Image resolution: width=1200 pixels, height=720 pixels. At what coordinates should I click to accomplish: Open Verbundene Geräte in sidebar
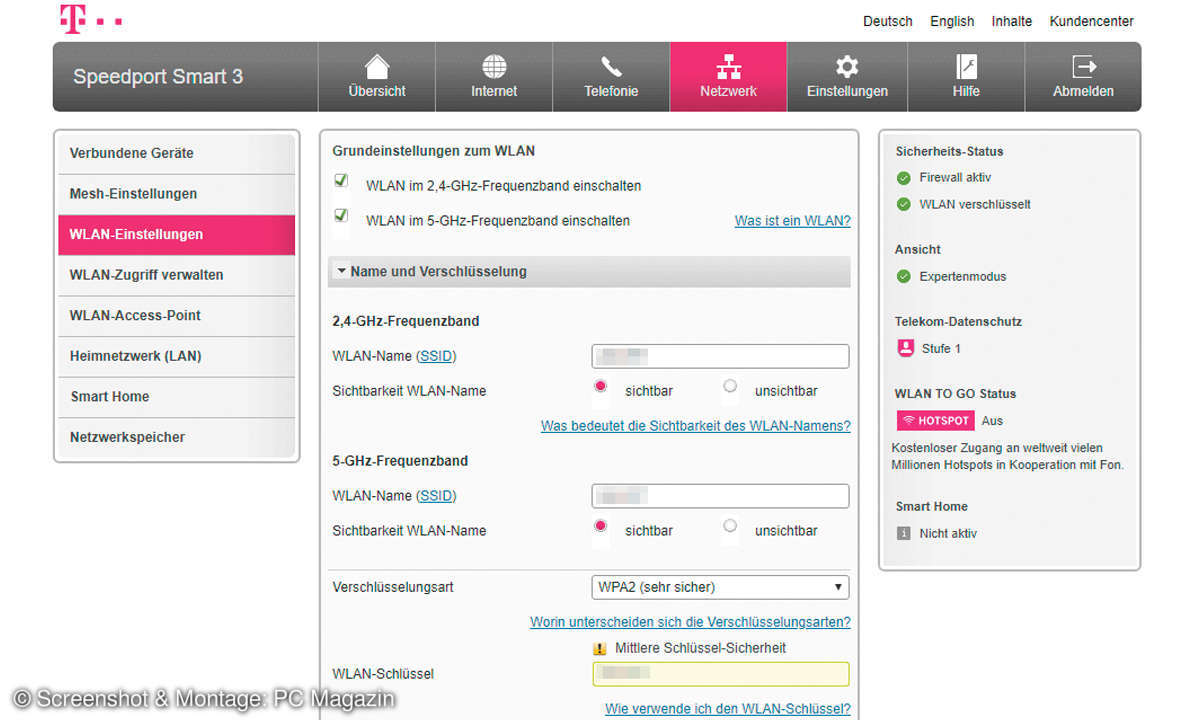(177, 153)
